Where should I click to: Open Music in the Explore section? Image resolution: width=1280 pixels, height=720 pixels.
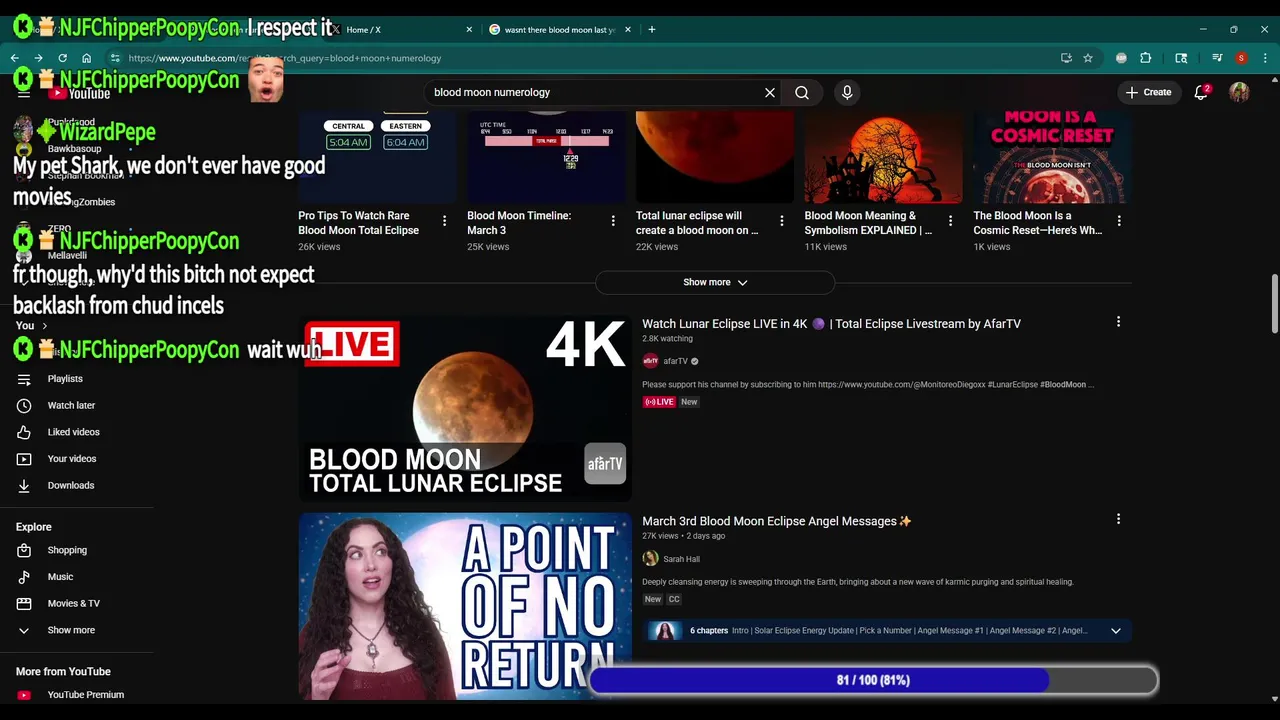[x=60, y=577]
